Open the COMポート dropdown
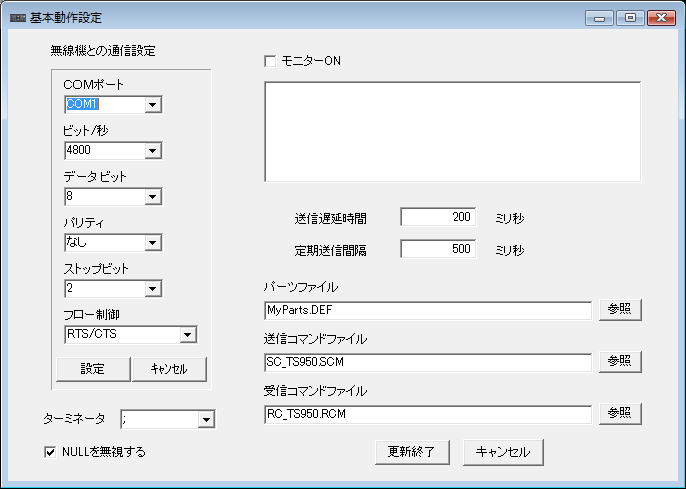 click(x=152, y=104)
